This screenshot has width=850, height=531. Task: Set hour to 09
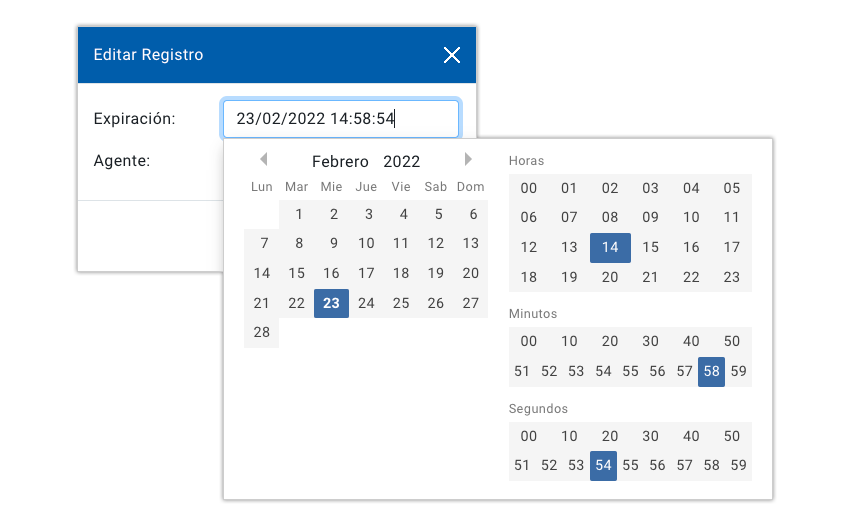651,218
